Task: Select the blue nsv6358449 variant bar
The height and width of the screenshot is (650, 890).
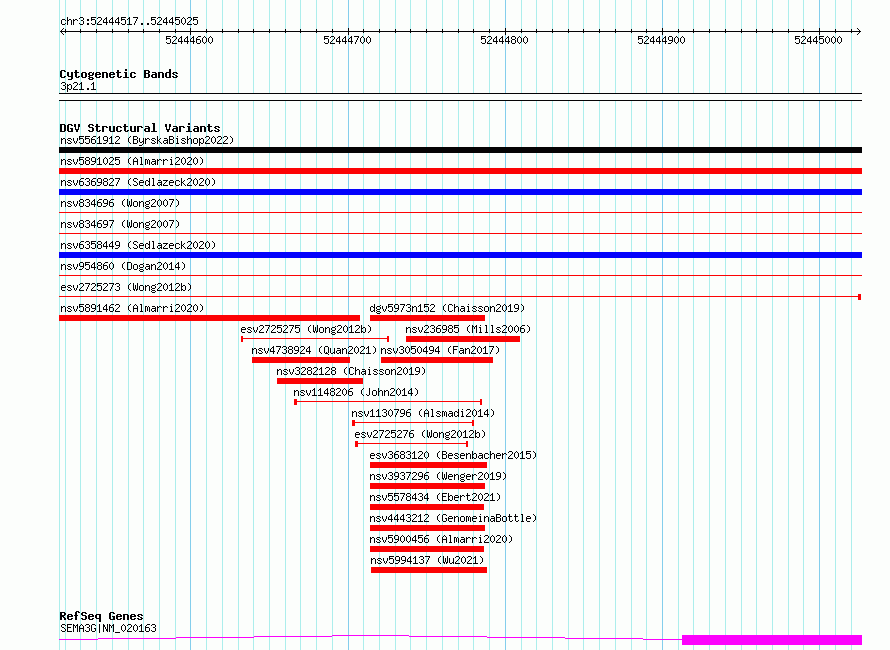Action: click(x=460, y=255)
